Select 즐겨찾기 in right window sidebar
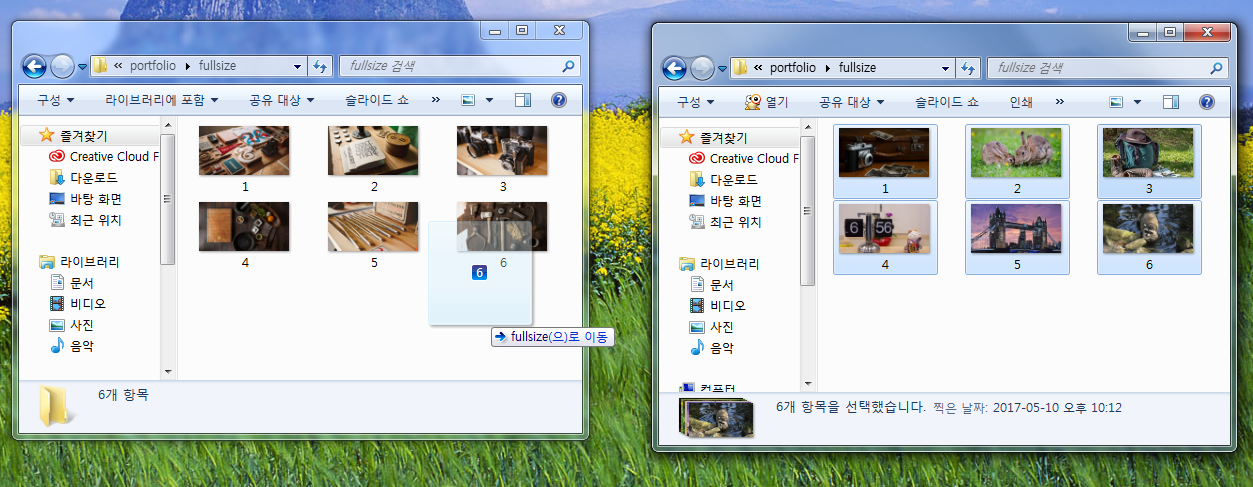Image resolution: width=1253 pixels, height=487 pixels. pyautogui.click(x=724, y=137)
